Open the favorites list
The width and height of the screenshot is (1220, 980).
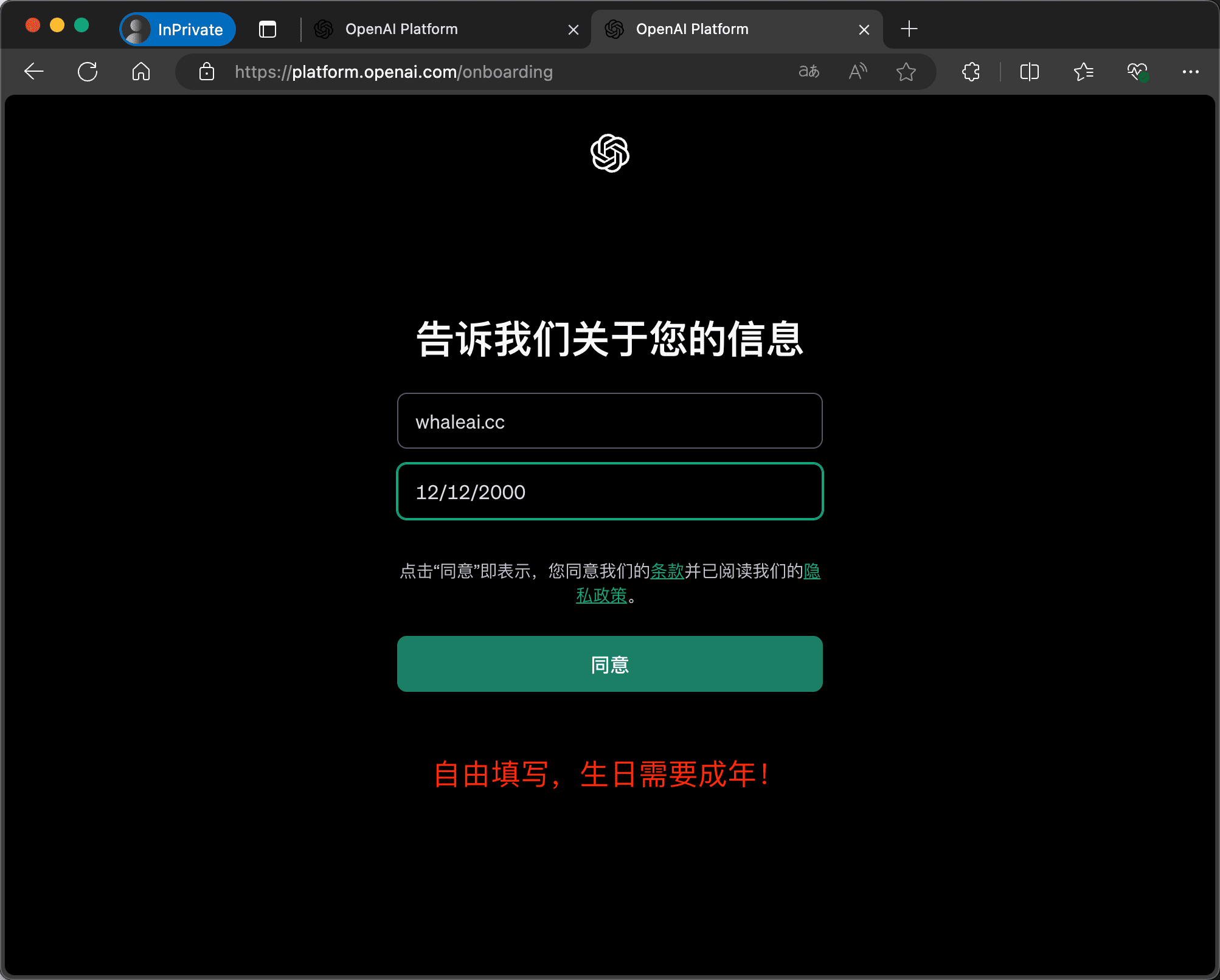(1084, 72)
